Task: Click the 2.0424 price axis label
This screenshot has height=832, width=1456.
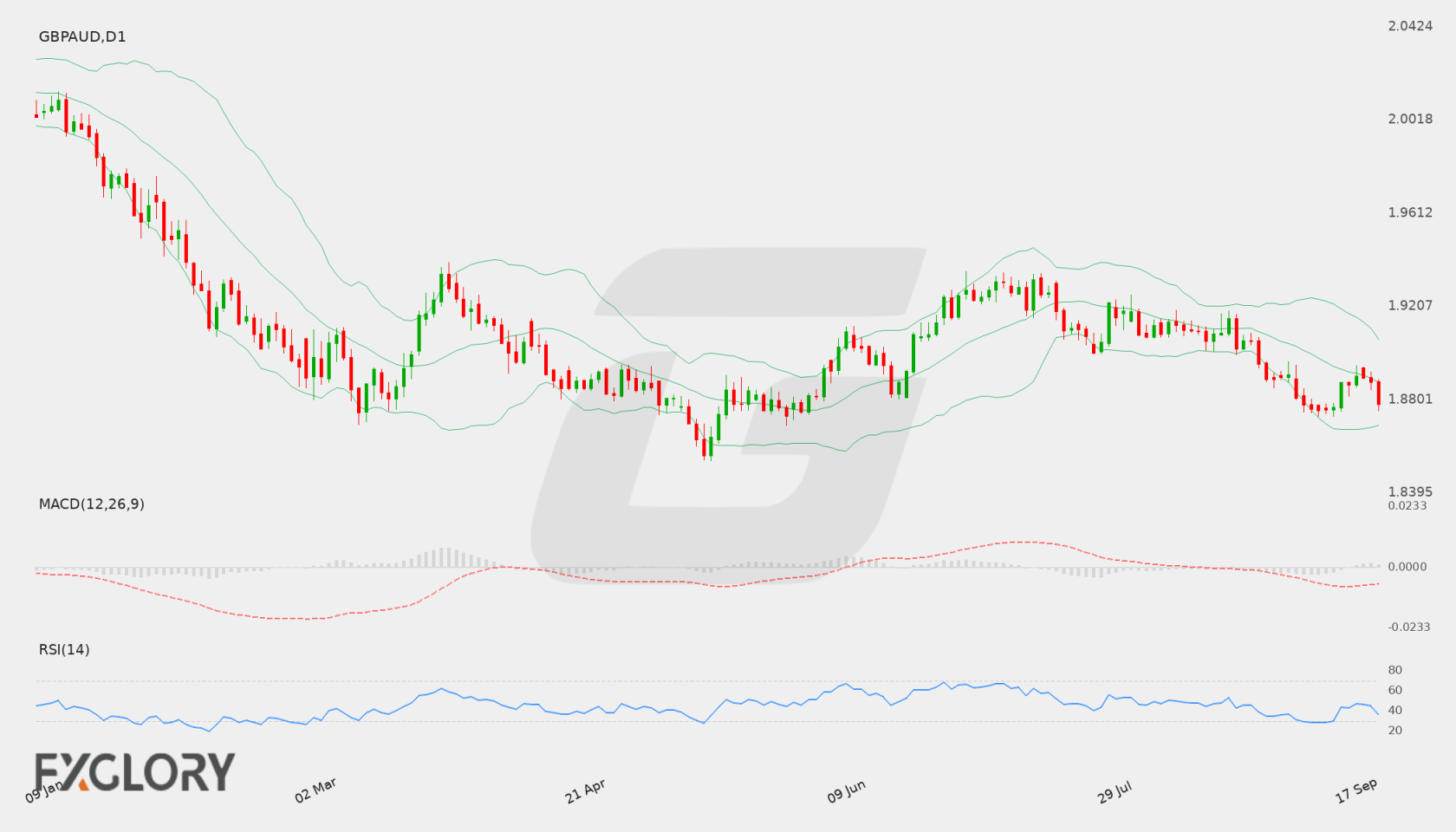Action: pos(1410,26)
